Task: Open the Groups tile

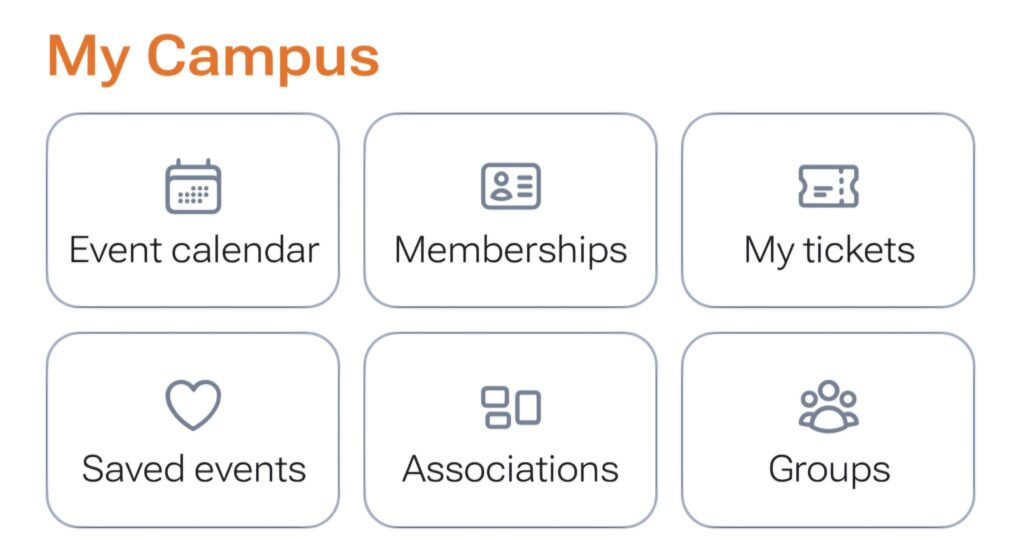Action: pyautogui.click(x=828, y=430)
